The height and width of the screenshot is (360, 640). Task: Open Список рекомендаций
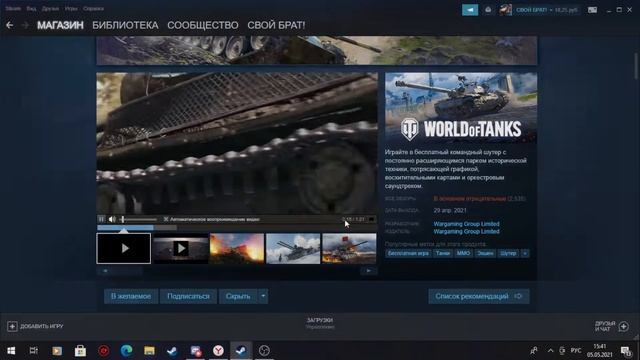pyautogui.click(x=479, y=296)
